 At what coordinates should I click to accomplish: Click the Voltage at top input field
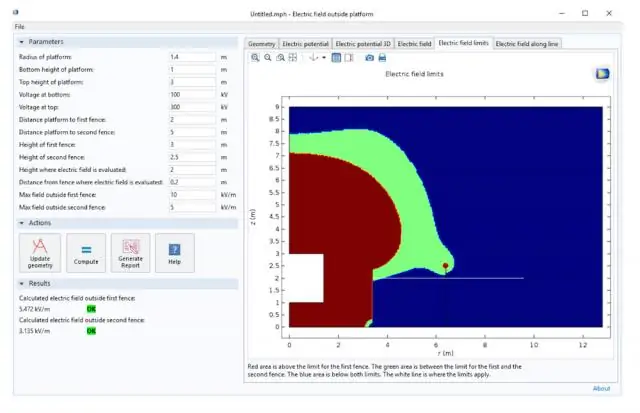tap(192, 107)
